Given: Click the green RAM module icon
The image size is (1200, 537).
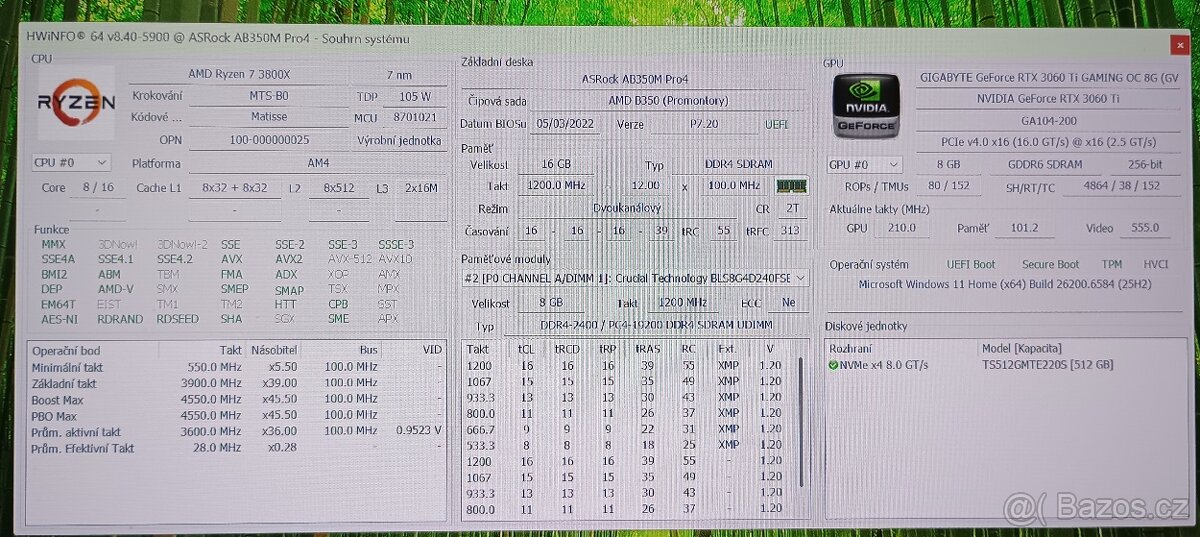Looking at the screenshot, I should [x=793, y=186].
